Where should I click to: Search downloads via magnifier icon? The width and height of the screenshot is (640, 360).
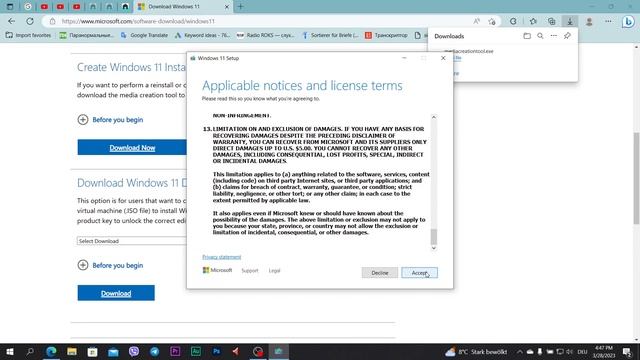coord(540,36)
